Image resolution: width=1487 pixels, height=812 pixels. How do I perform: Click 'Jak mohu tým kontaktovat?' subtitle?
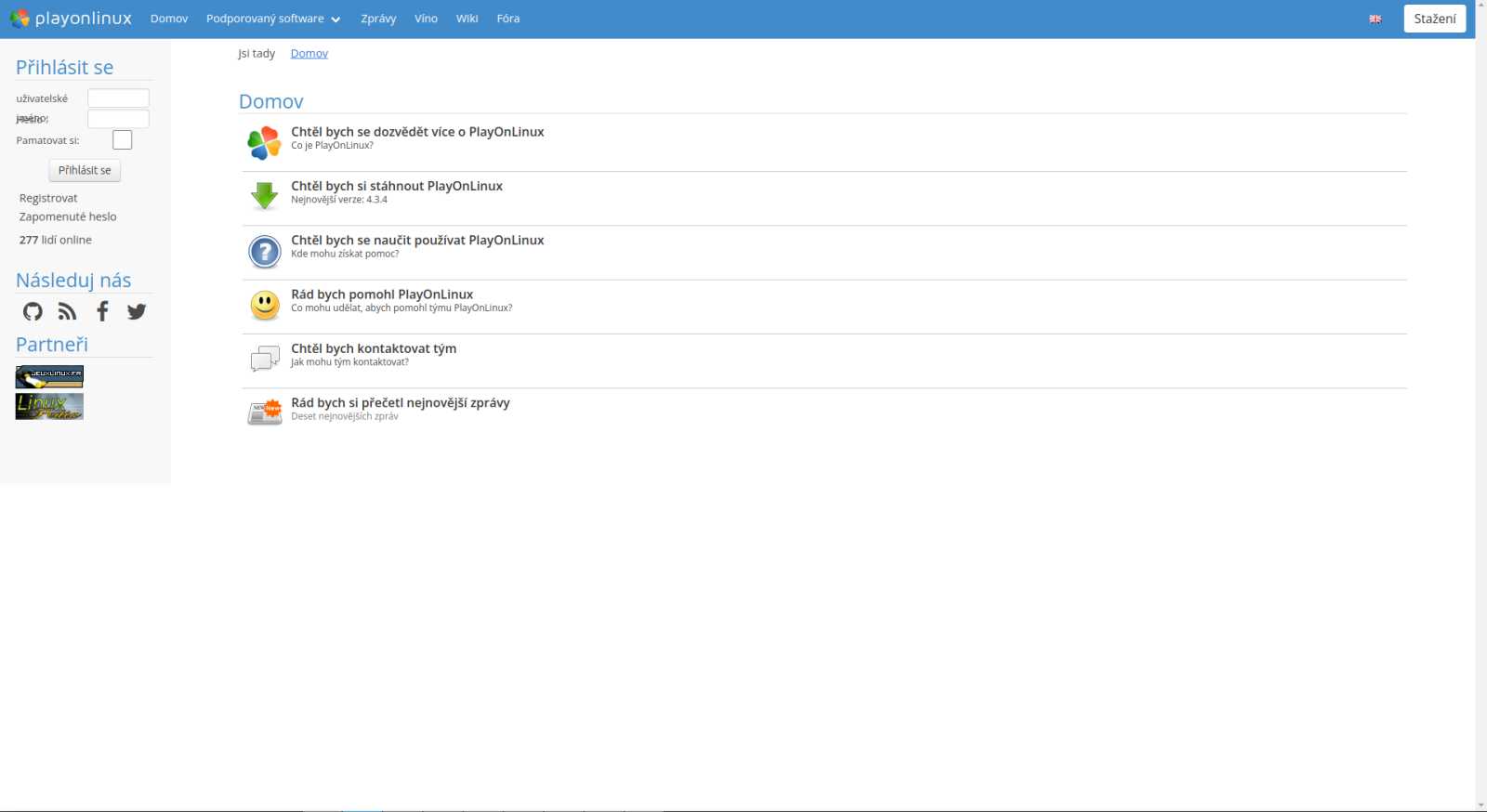tap(349, 362)
